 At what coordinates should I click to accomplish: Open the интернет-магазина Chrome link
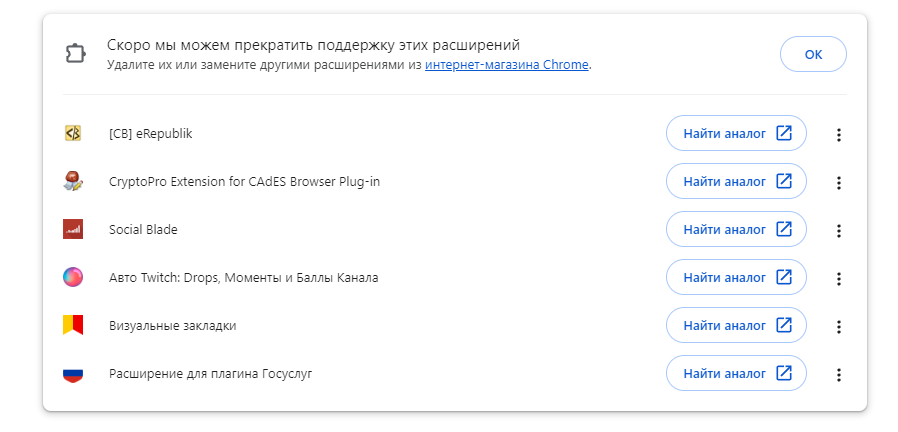(x=507, y=65)
